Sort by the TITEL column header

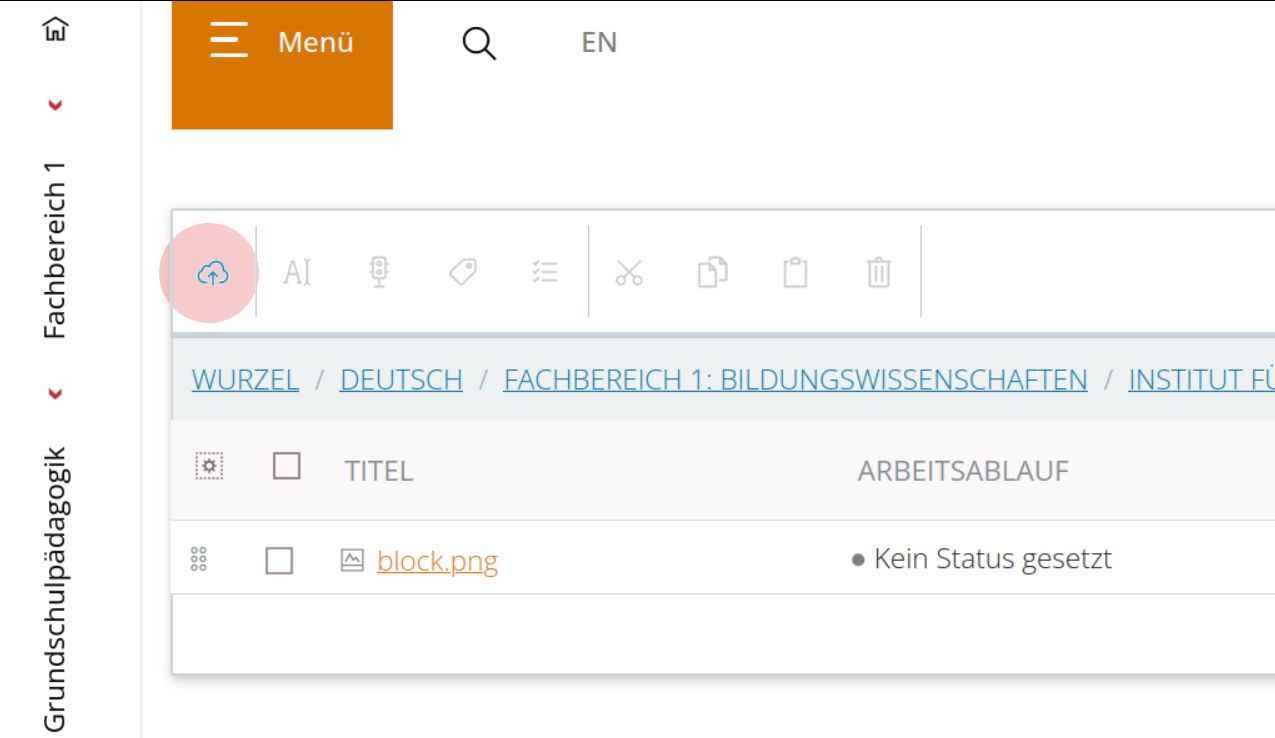(379, 471)
